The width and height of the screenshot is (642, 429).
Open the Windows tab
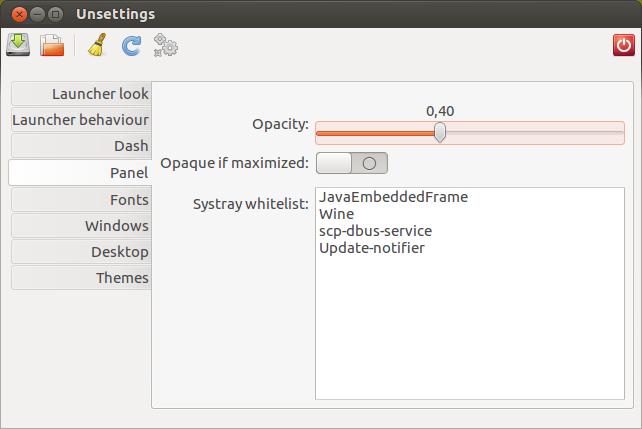pyautogui.click(x=81, y=226)
